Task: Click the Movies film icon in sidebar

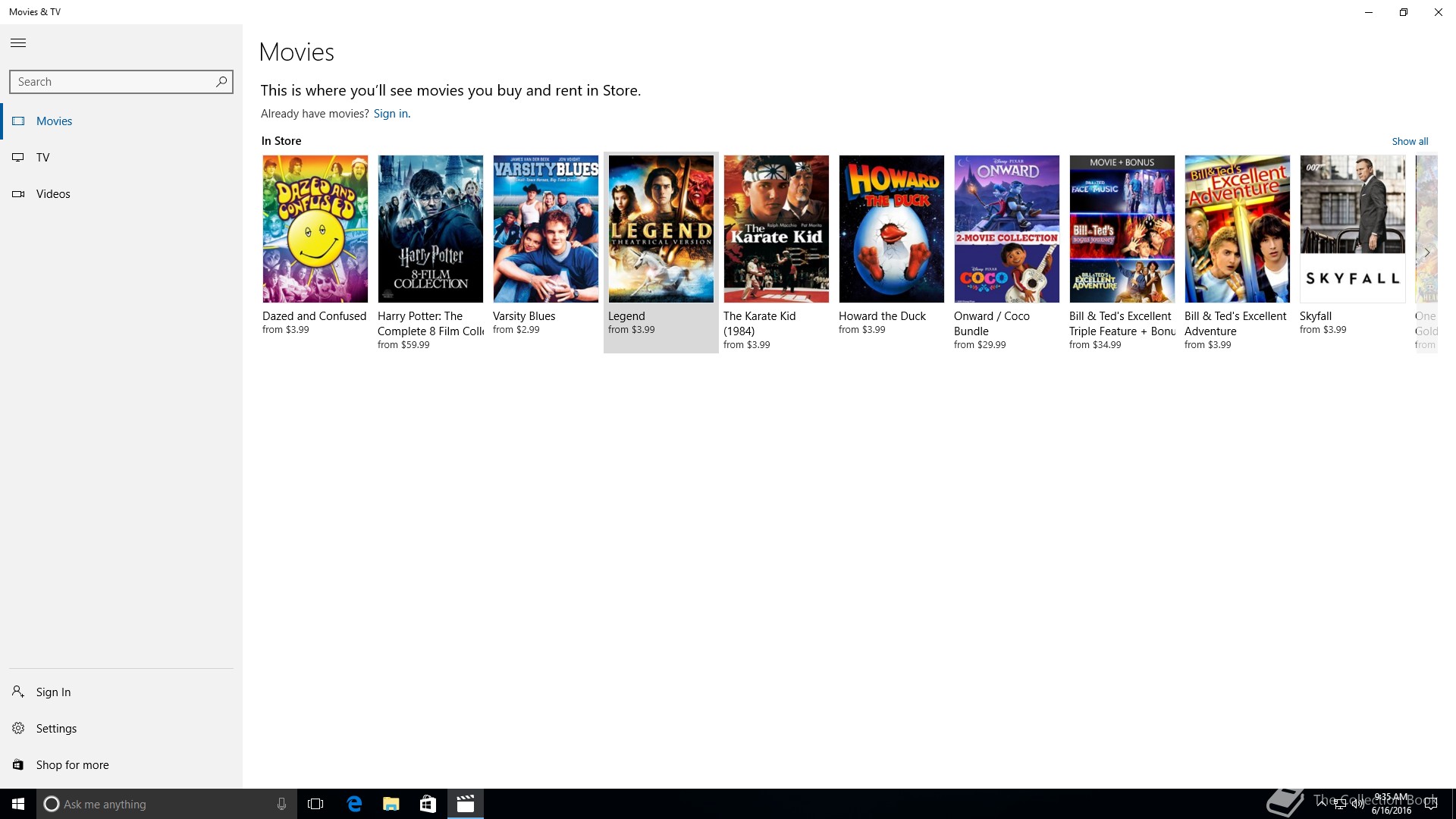Action: pos(18,121)
